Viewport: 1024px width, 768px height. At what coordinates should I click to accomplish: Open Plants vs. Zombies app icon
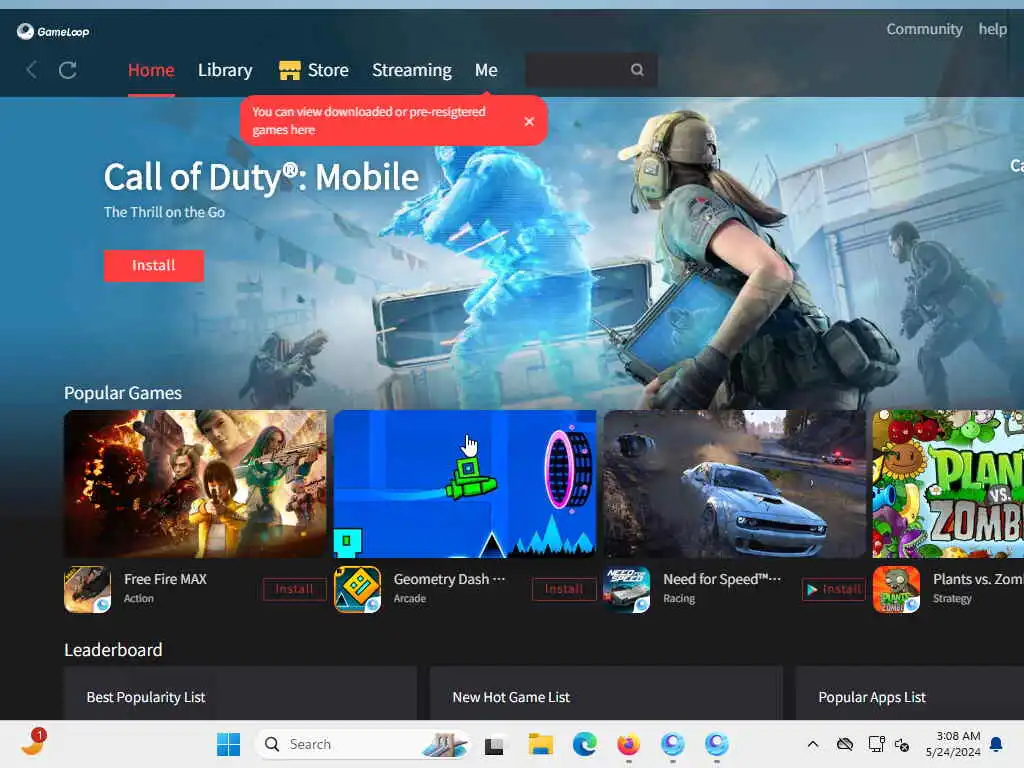pos(897,589)
